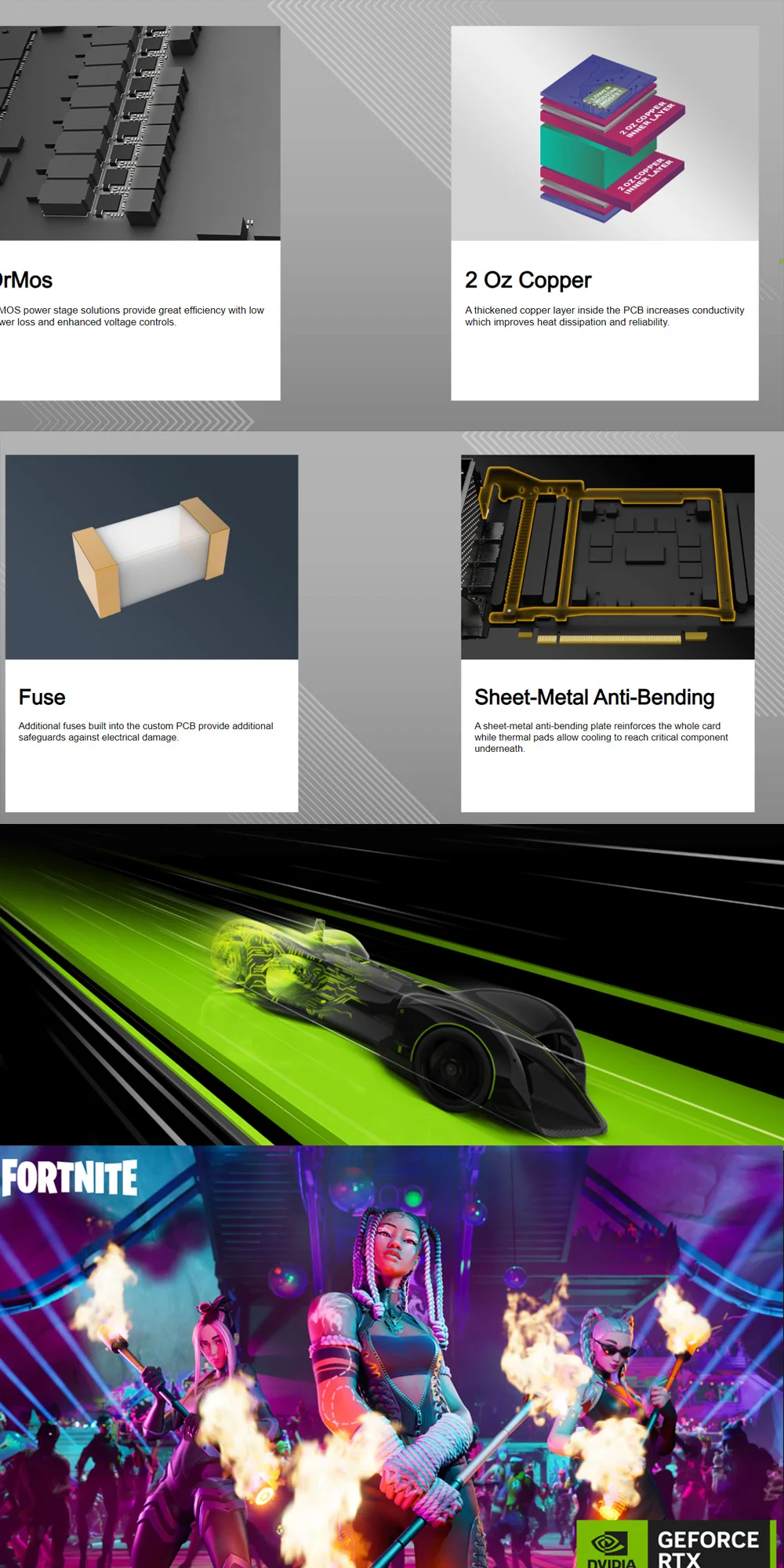
Task: Click the 'A sheet-metal anti-bending plate' description text
Action: tap(601, 737)
